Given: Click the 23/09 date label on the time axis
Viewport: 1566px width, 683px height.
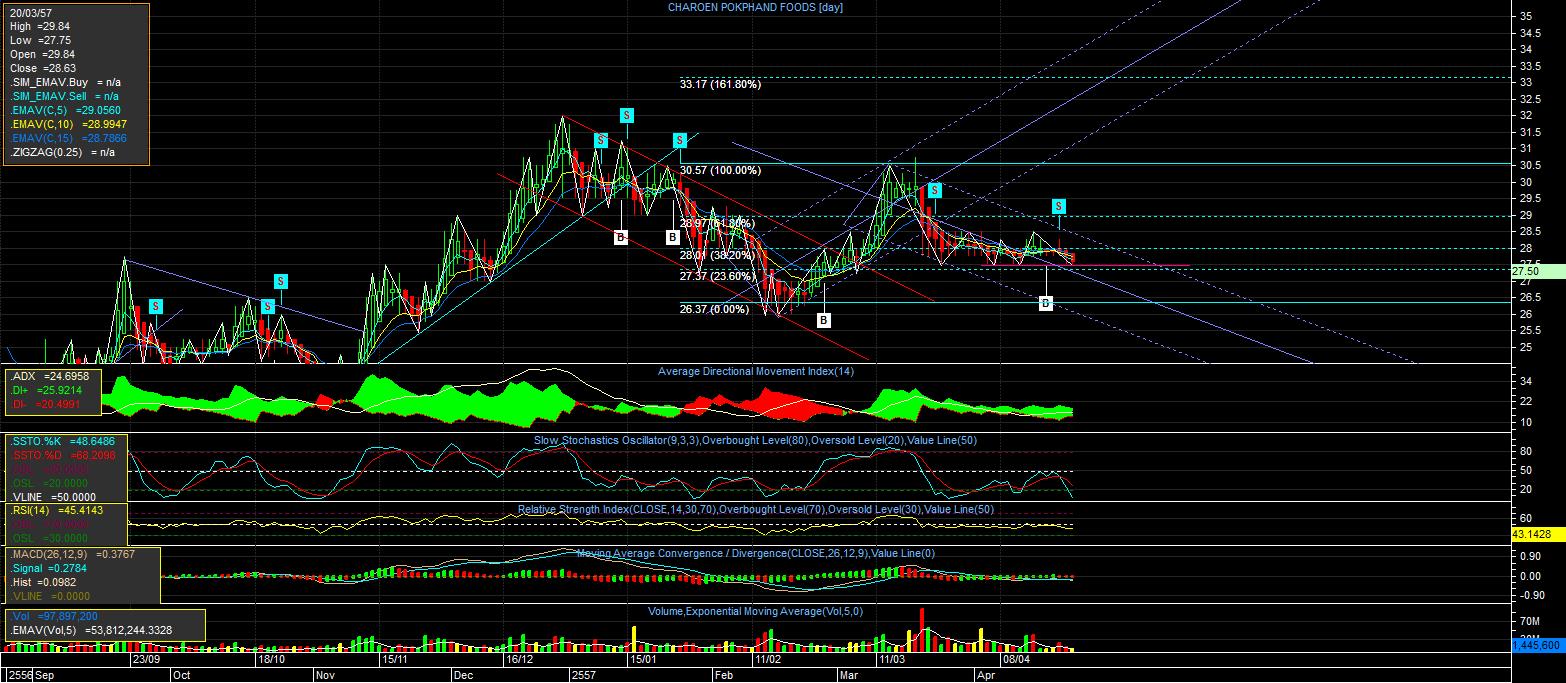Looking at the screenshot, I should coord(146,660).
